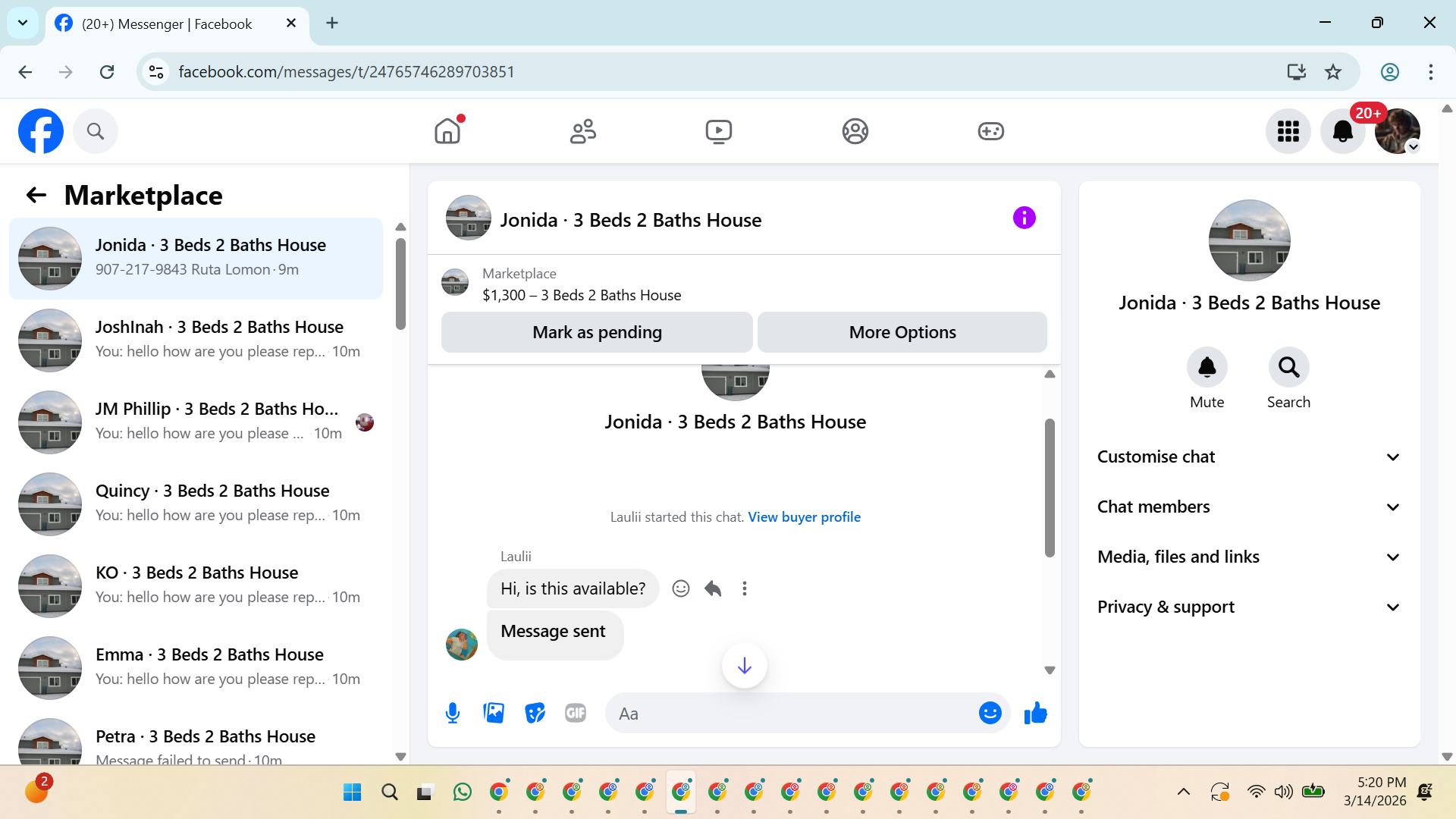1456x819 pixels.
Task: Reload the page with the refresh icon
Action: tap(107, 72)
